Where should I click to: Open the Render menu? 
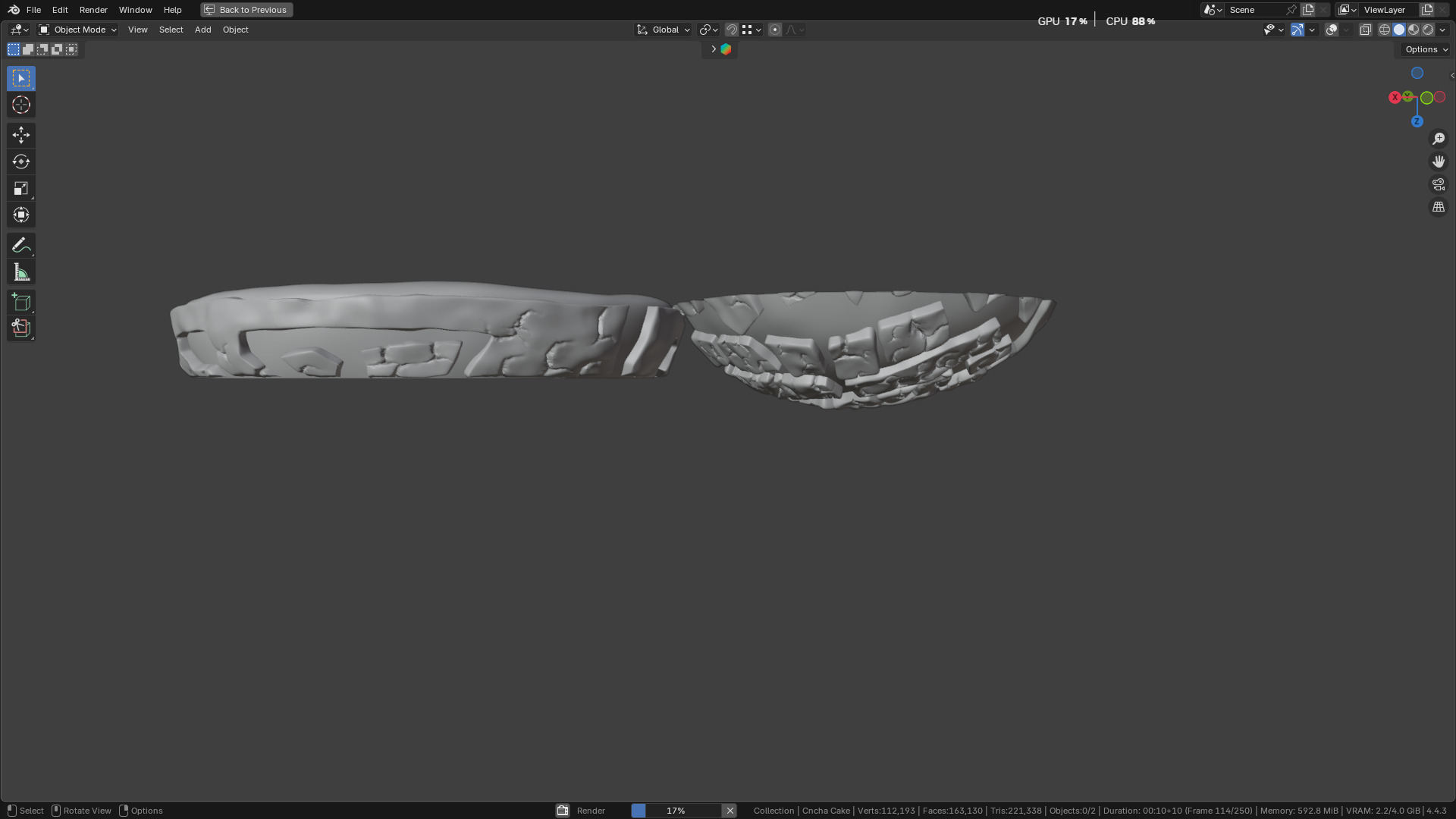tap(93, 10)
